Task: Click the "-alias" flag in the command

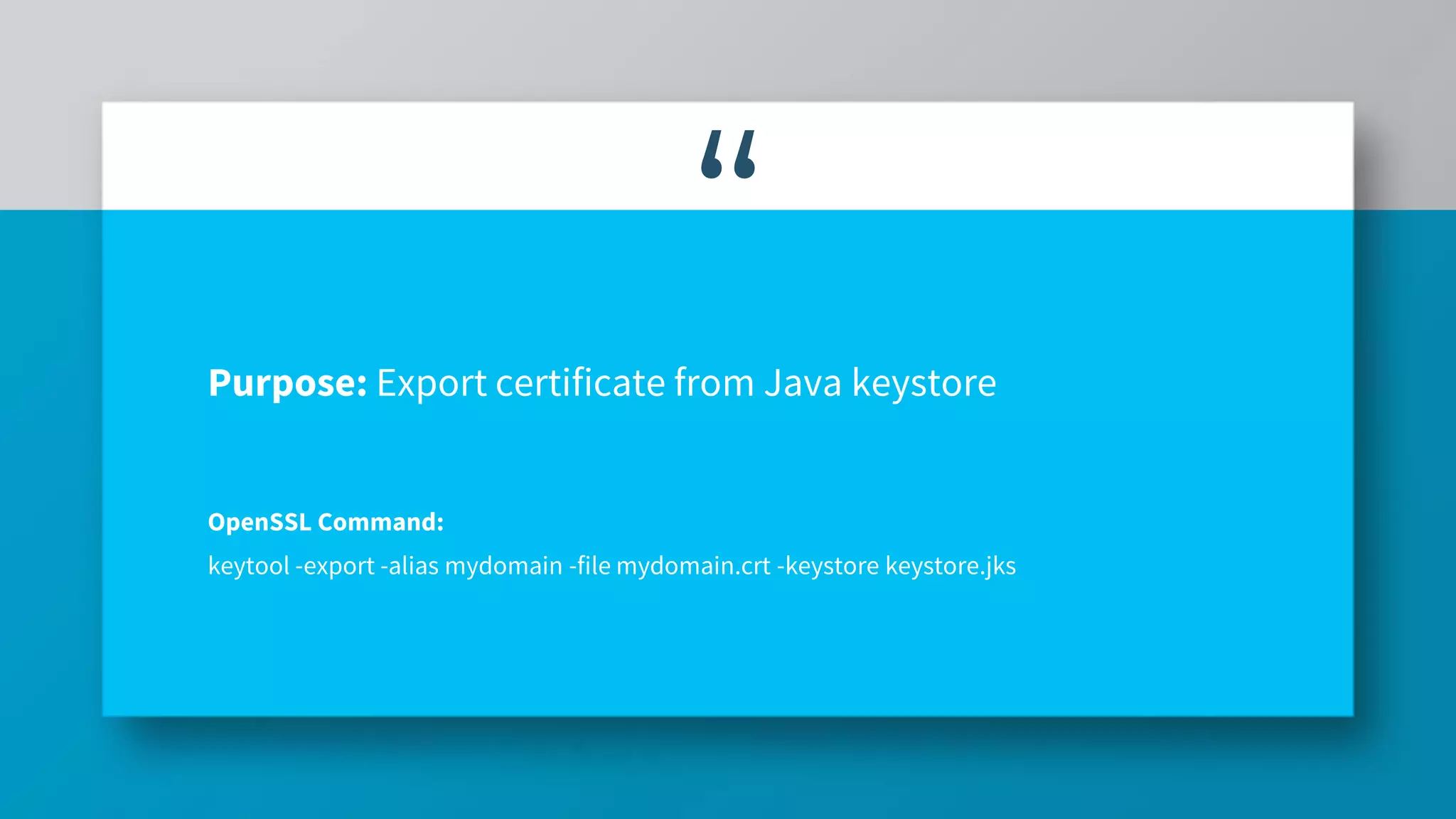Action: tap(409, 566)
